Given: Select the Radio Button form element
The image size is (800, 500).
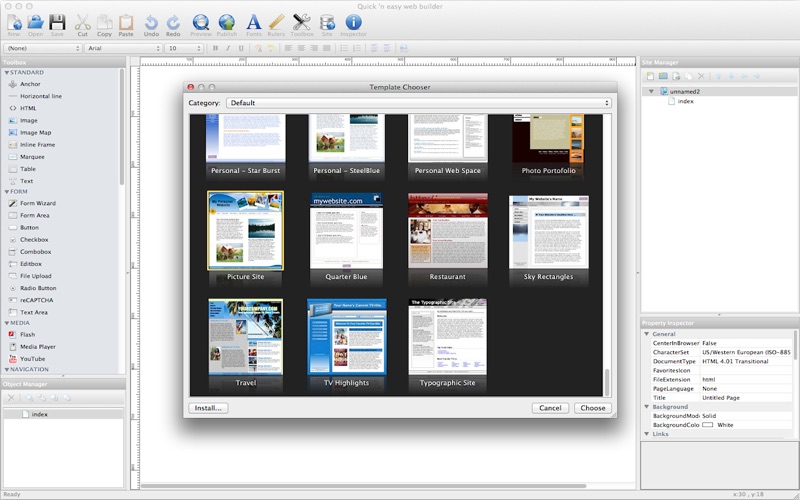Looking at the screenshot, I should coord(37,288).
